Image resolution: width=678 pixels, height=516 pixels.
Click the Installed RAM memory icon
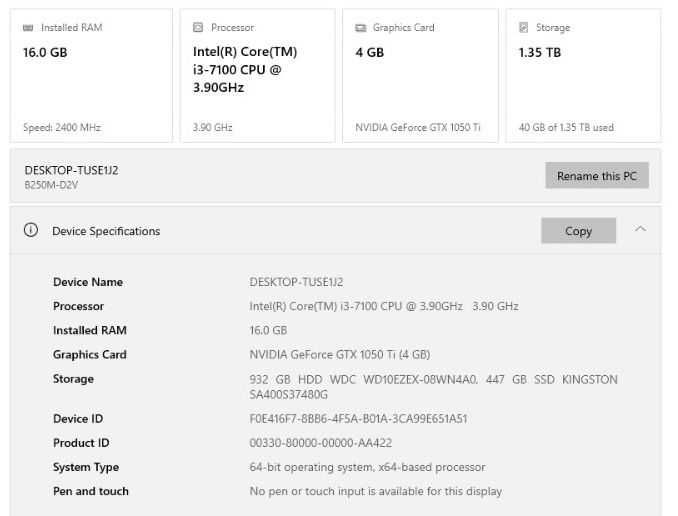pos(28,28)
